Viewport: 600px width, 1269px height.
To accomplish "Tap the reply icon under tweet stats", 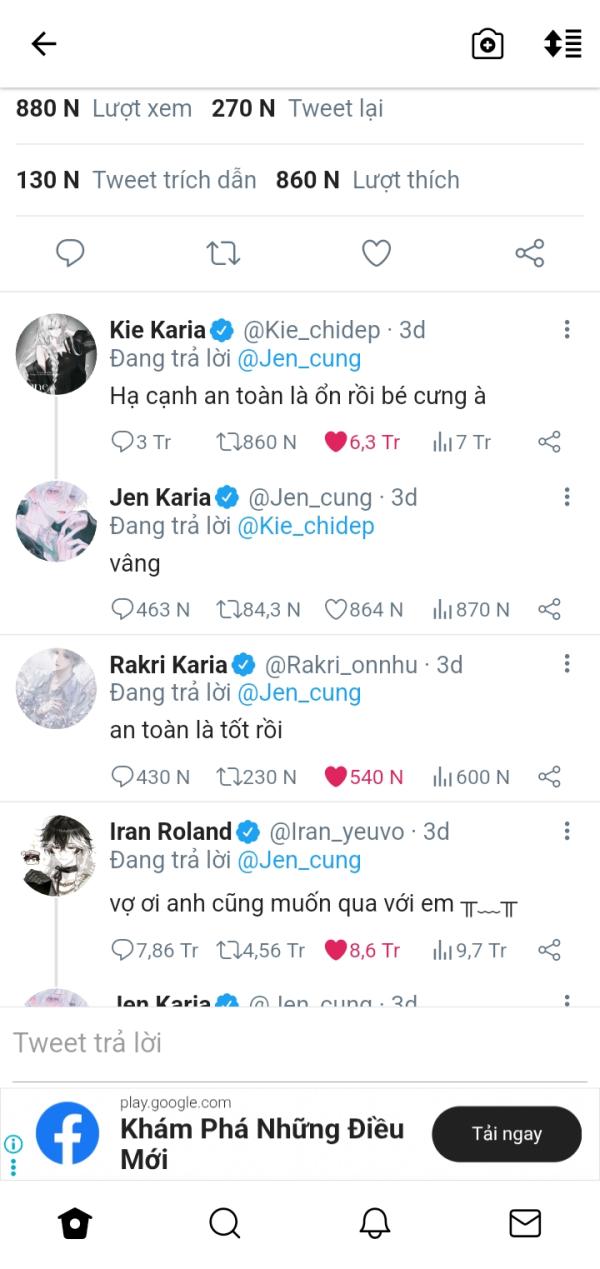I will click(x=70, y=254).
